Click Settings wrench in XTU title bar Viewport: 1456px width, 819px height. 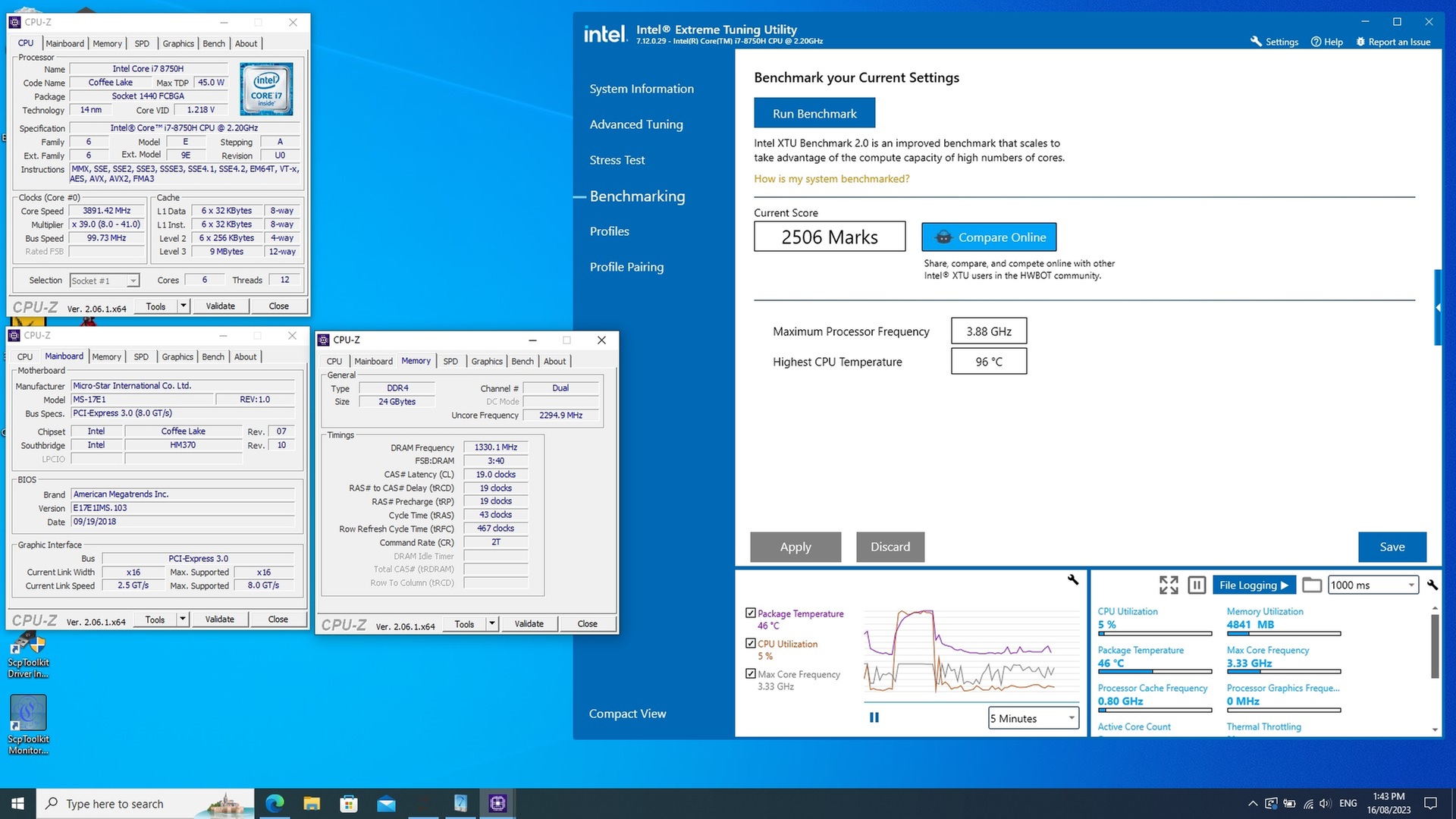tap(1274, 42)
